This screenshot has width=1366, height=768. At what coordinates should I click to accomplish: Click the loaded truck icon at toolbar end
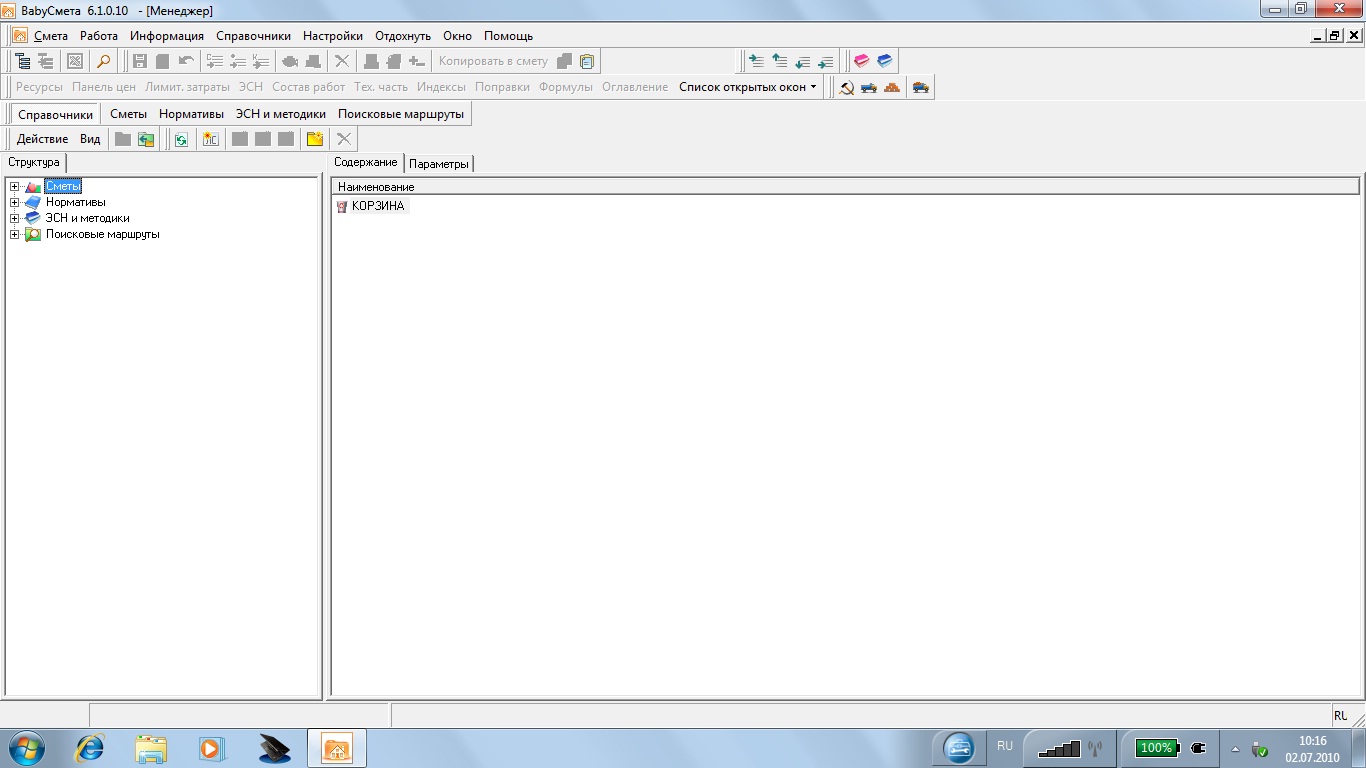(x=921, y=87)
